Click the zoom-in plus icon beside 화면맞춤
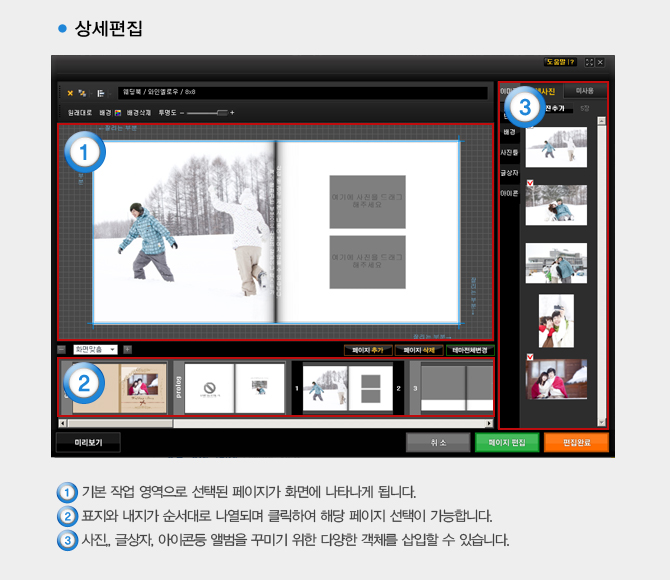Screen dimensions: 670x580 [129, 349]
